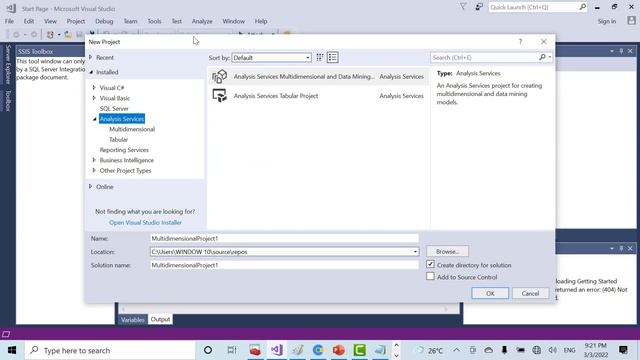Image resolution: width=640 pixels, height=360 pixels.
Task: Click OK to create the project
Action: (490, 293)
